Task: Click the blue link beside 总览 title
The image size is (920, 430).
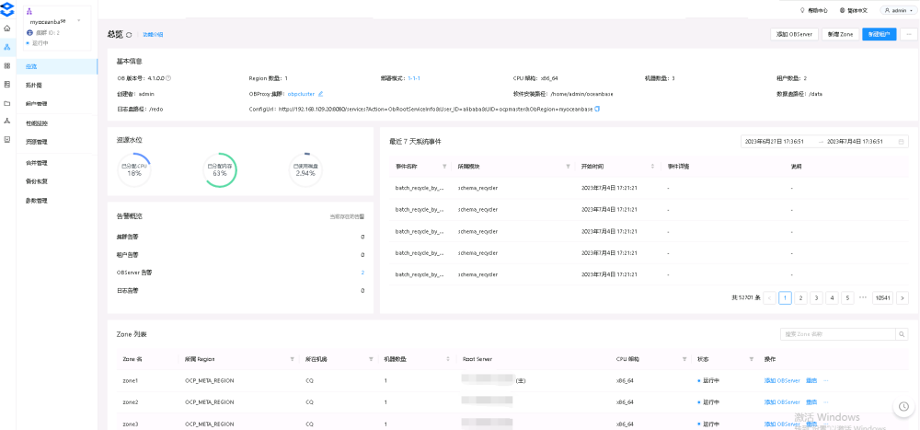Action: (x=153, y=35)
